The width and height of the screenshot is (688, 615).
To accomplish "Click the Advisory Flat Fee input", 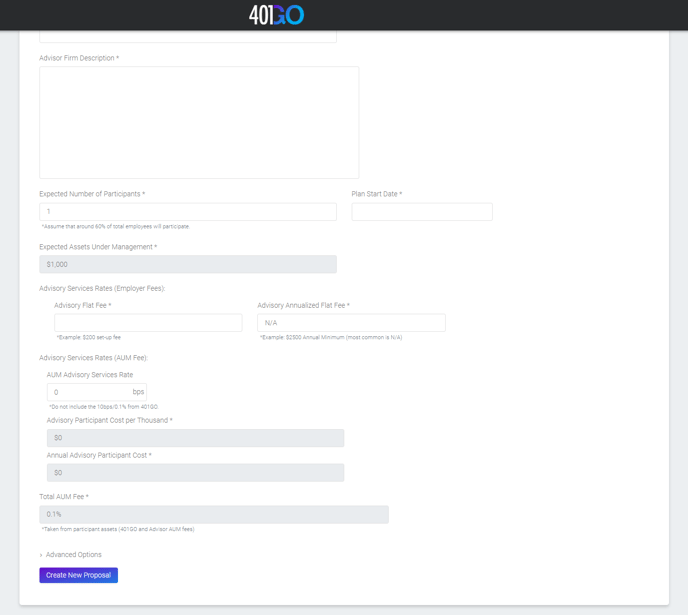I will (148, 323).
